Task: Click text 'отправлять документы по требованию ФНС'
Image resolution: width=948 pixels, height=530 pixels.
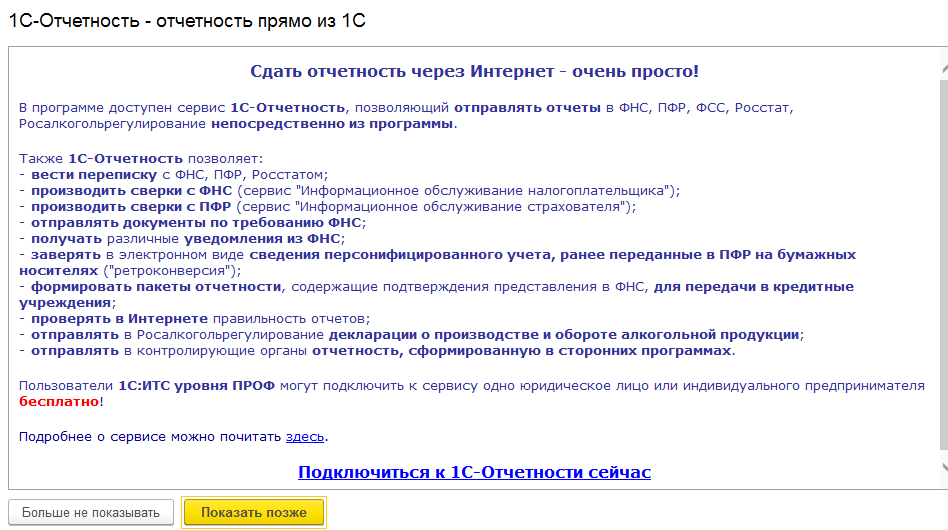Action: click(x=198, y=222)
